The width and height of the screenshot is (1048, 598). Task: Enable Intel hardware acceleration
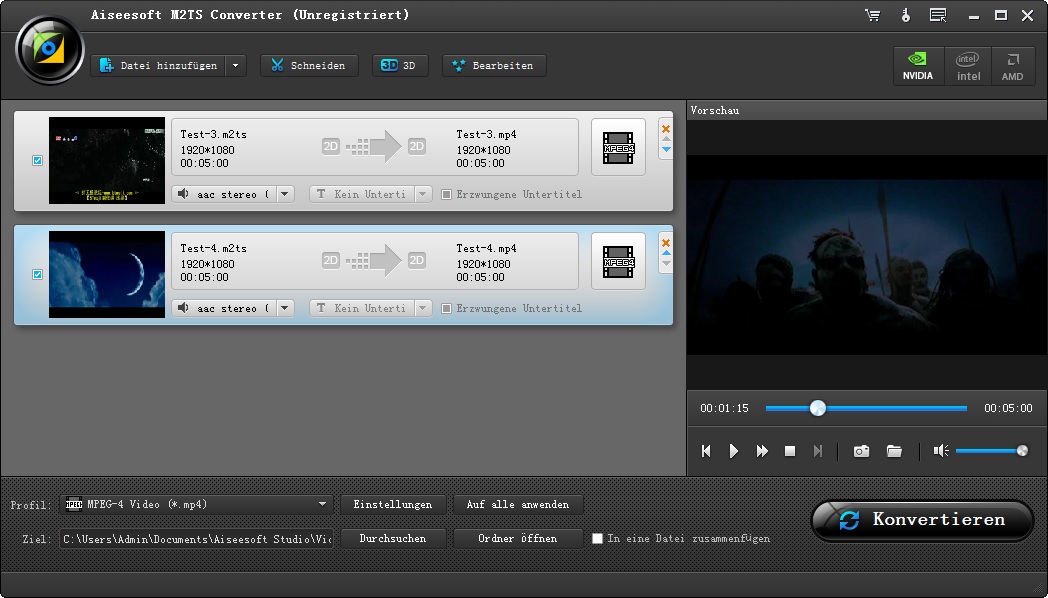[x=968, y=66]
